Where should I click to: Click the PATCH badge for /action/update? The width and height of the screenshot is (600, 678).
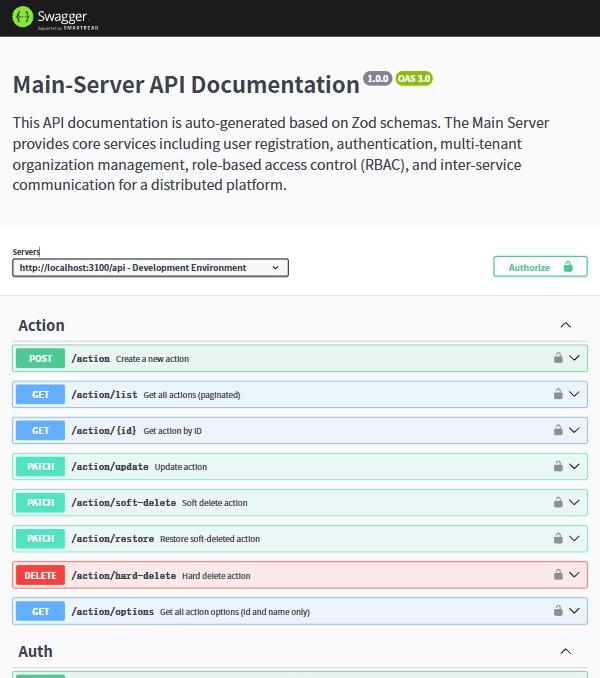(x=40, y=467)
